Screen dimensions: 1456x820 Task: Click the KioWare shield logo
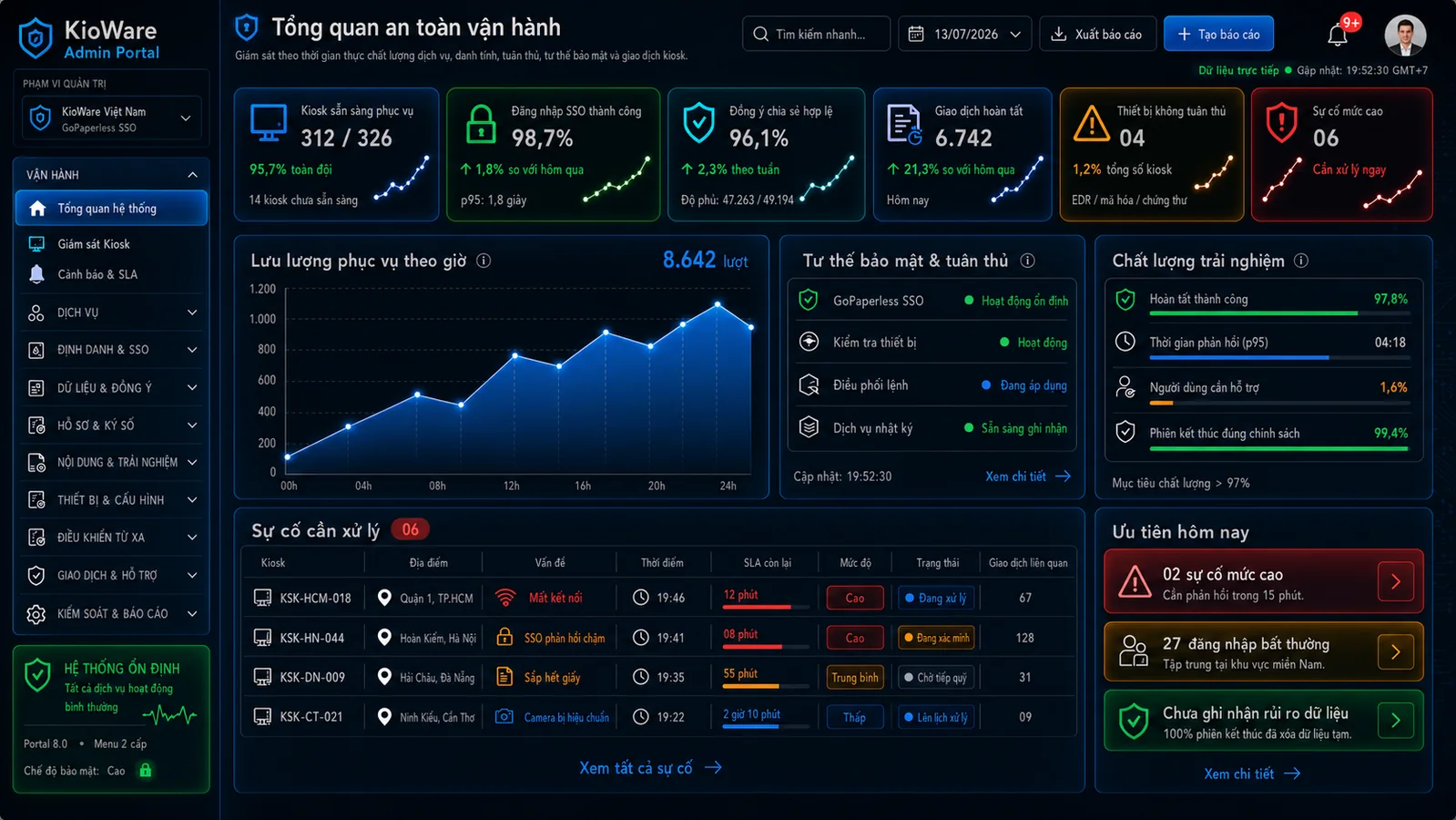[x=36, y=39]
